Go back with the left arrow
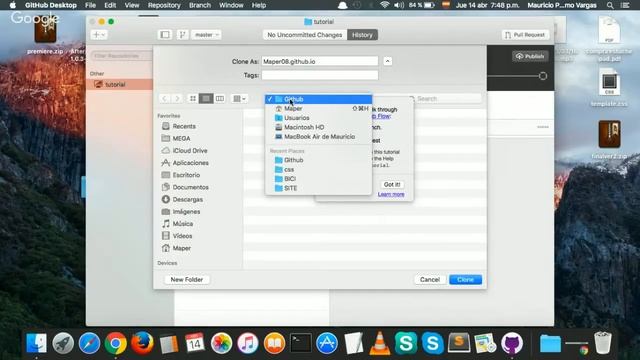 pos(164,98)
